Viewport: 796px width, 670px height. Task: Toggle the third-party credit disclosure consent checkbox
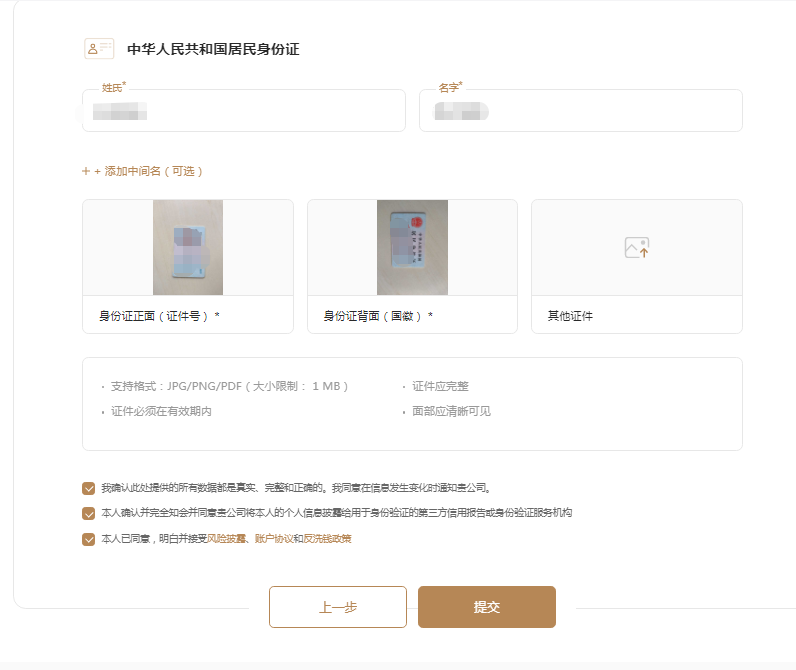click(x=89, y=514)
